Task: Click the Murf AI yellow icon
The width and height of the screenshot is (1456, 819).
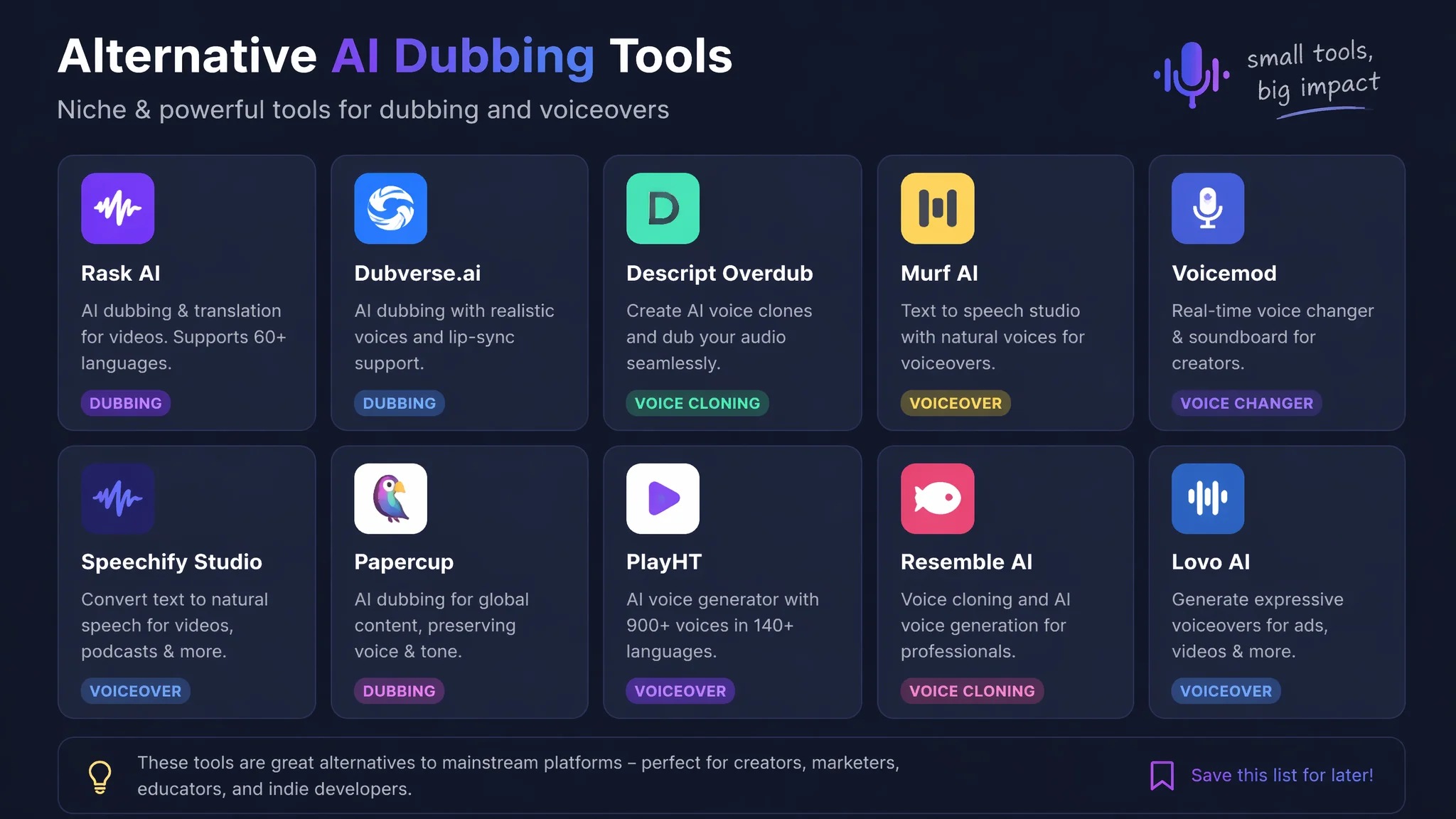Action: click(937, 208)
